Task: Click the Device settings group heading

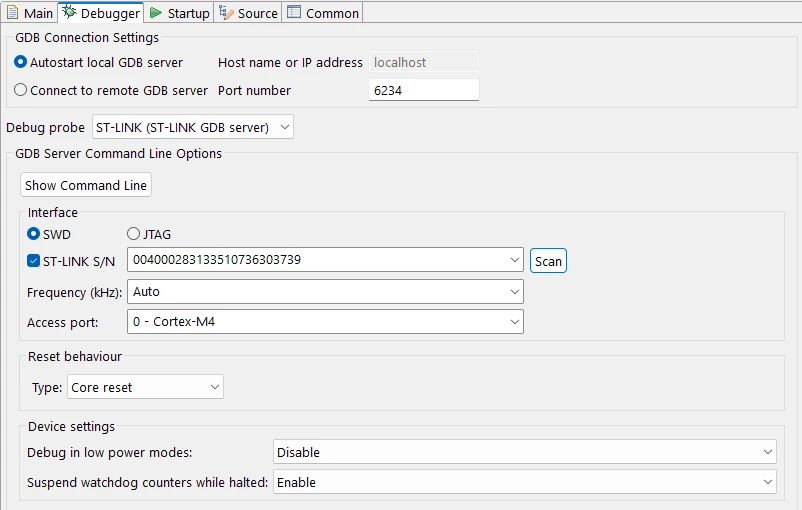Action: pyautogui.click(x=72, y=427)
